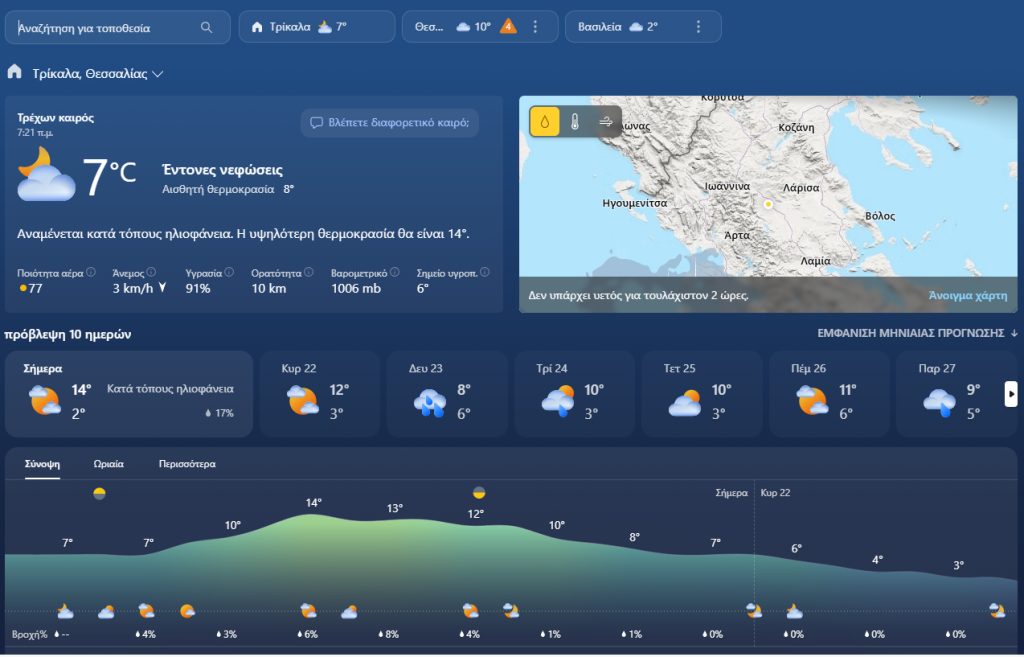Click the humidity info icon
Image resolution: width=1024 pixels, height=657 pixels.
pyautogui.click(x=229, y=272)
